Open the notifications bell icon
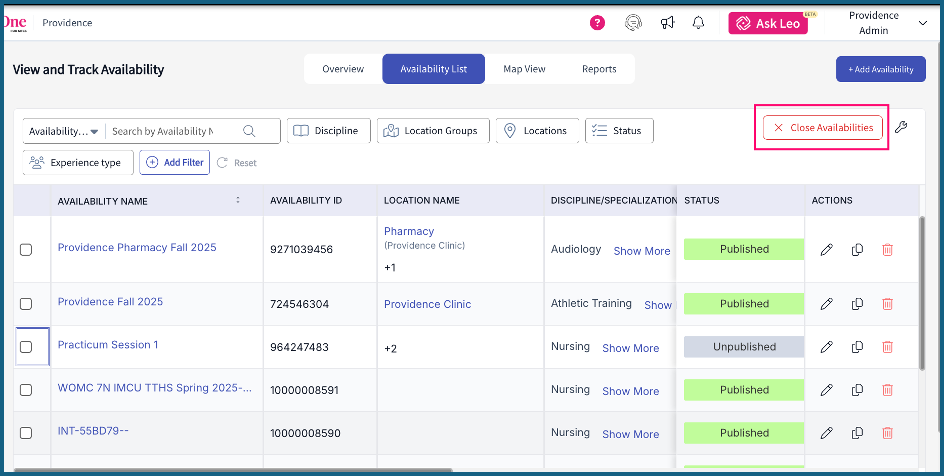This screenshot has height=476, width=944. [x=698, y=23]
